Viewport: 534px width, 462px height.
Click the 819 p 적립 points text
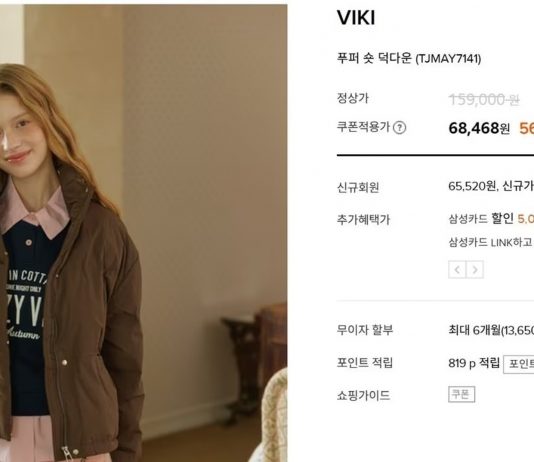(x=474, y=363)
